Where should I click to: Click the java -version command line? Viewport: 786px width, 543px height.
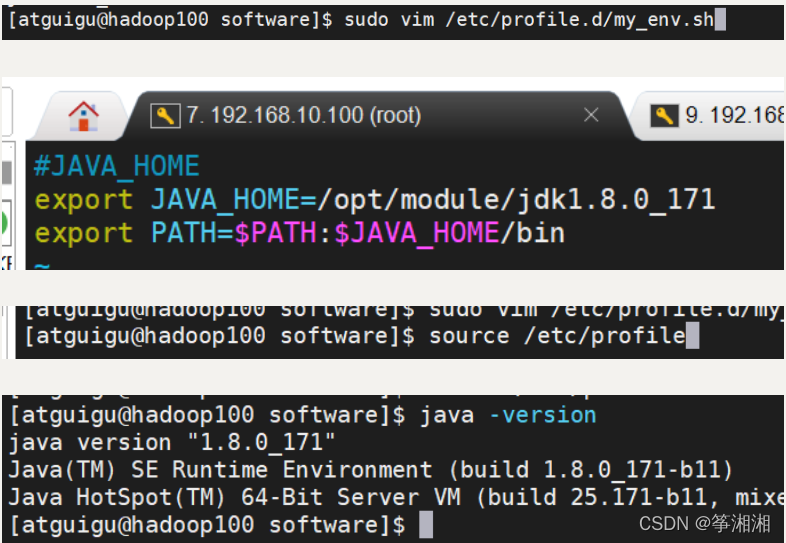tap(303, 416)
